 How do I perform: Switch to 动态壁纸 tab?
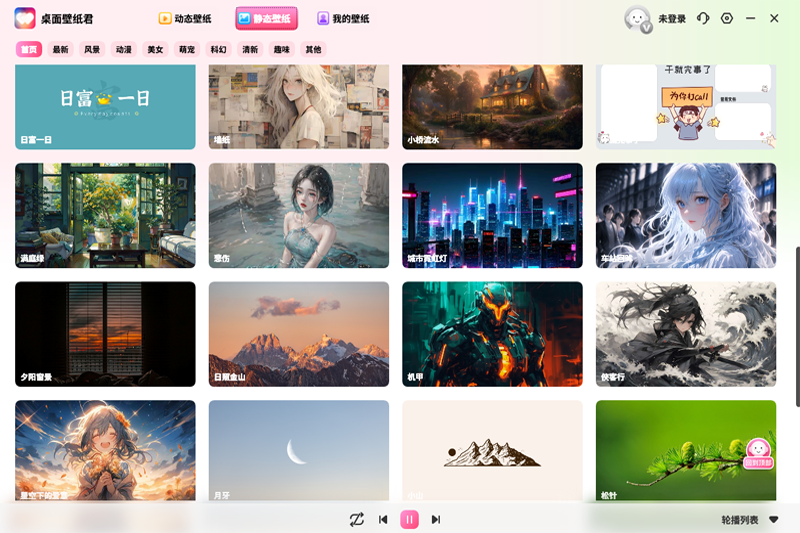(x=188, y=18)
